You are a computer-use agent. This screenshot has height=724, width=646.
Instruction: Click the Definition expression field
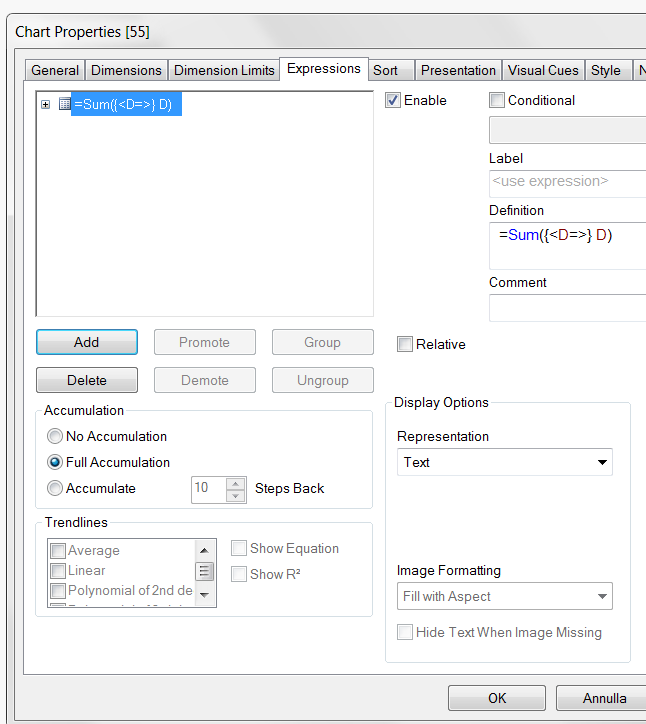point(568,246)
